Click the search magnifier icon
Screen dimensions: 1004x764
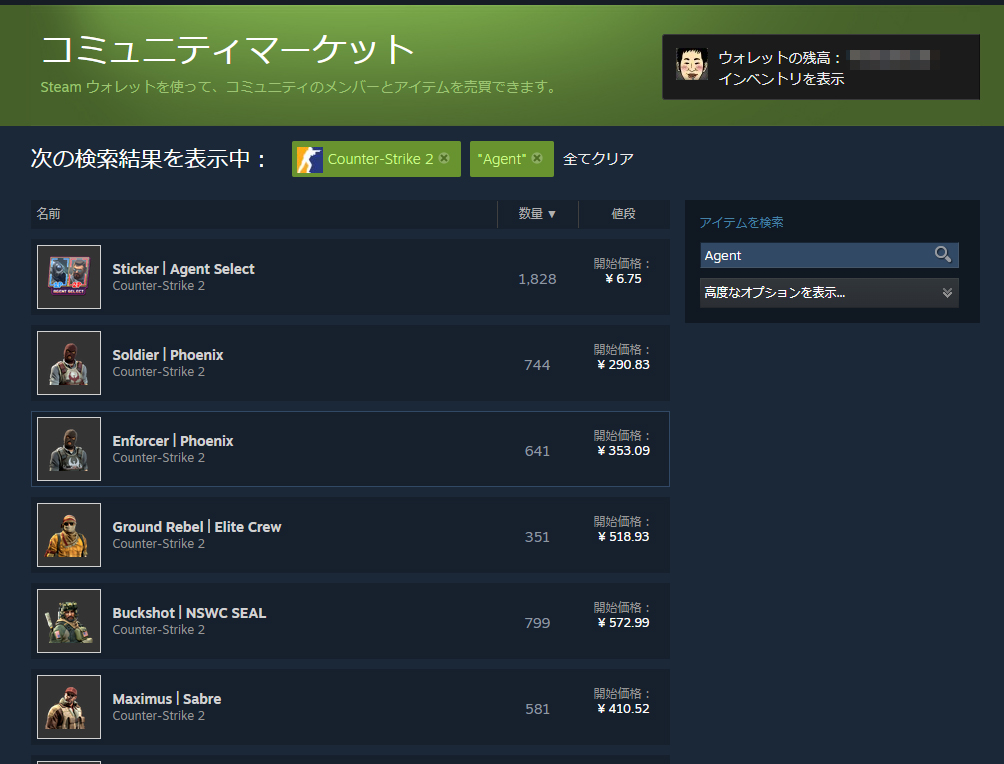[x=943, y=255]
